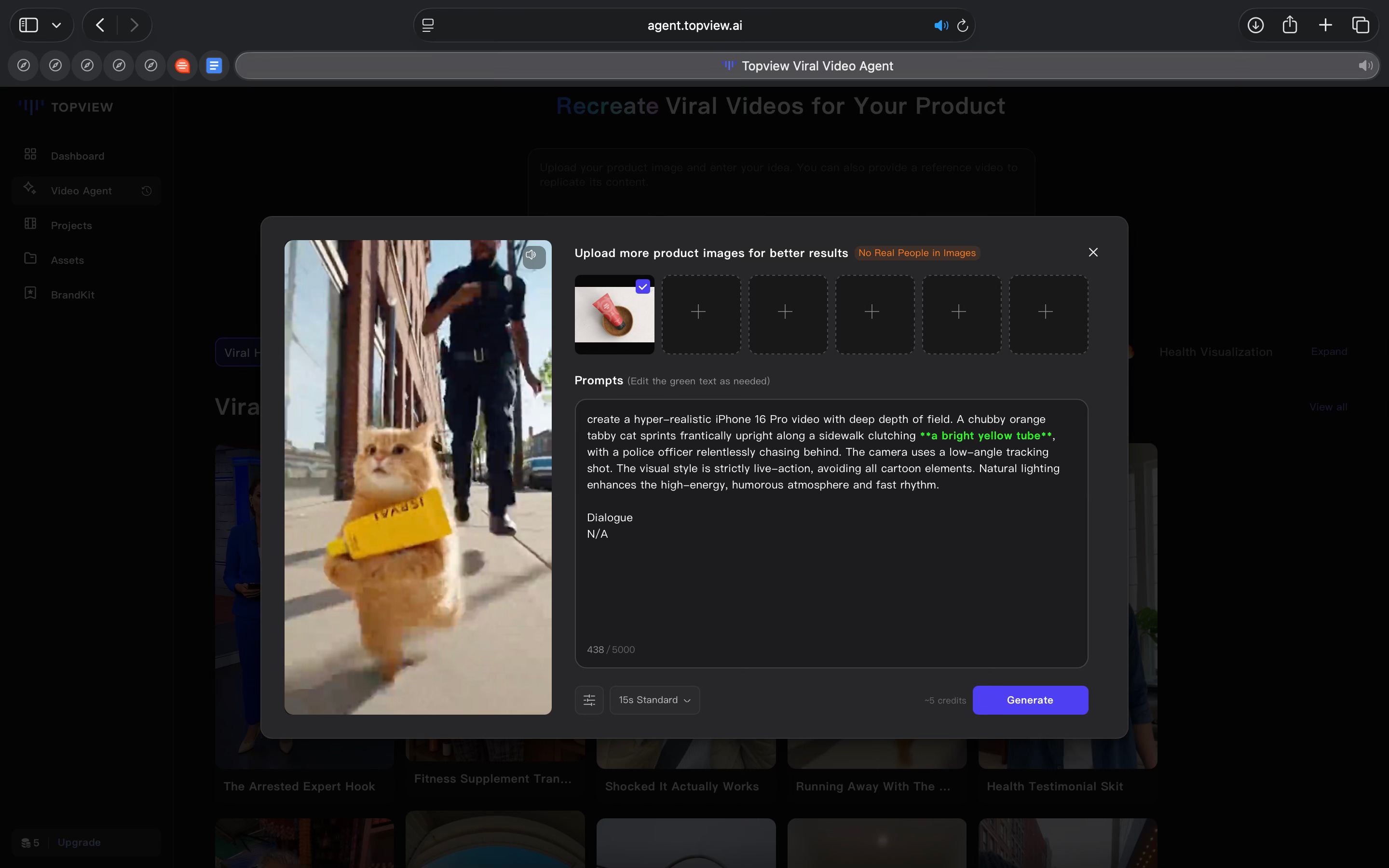
Task: Open the 15s Standard duration dropdown
Action: 654,700
